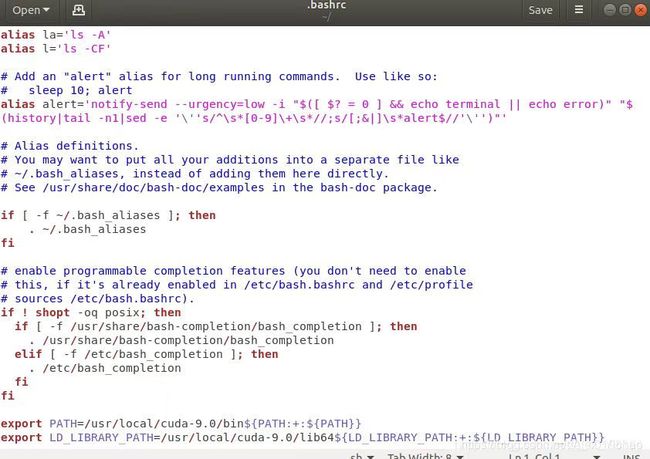Open the Tab Width: 8 dropdown
This screenshot has height=459, width=650.
click(425, 456)
